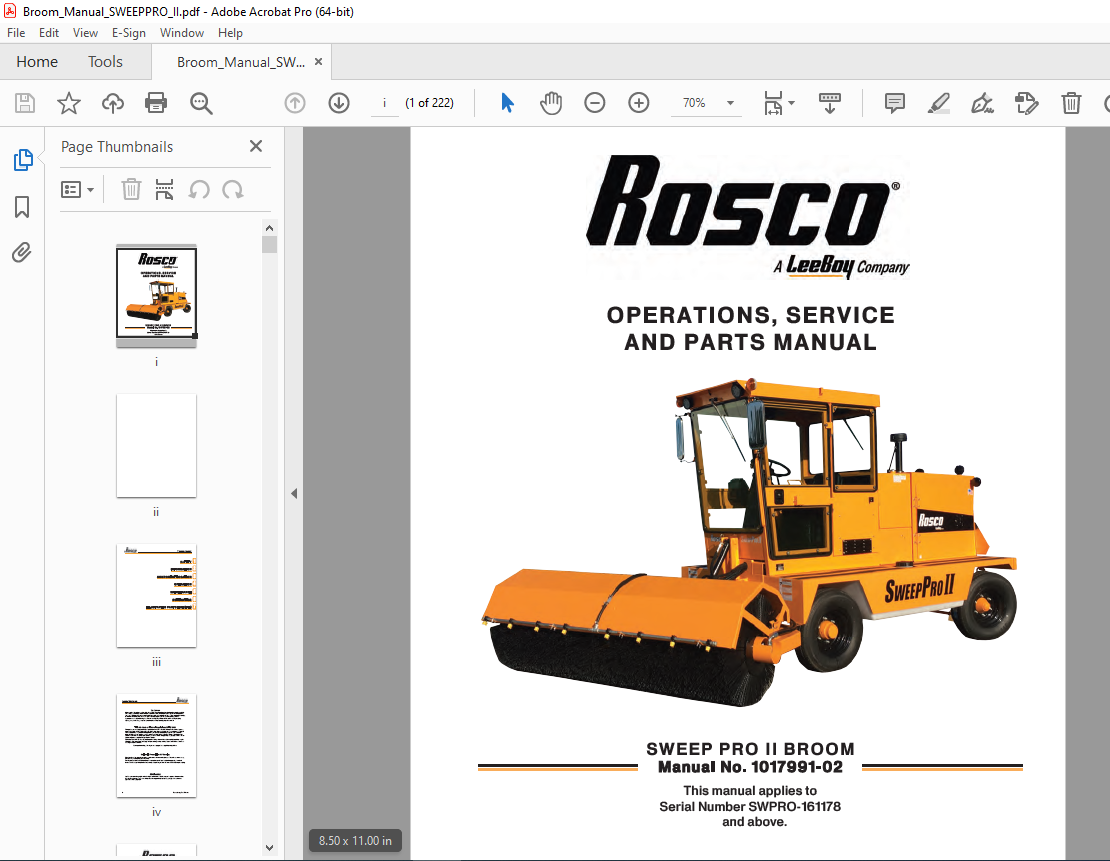
Task: Zoom out with the minus button
Action: 595,103
